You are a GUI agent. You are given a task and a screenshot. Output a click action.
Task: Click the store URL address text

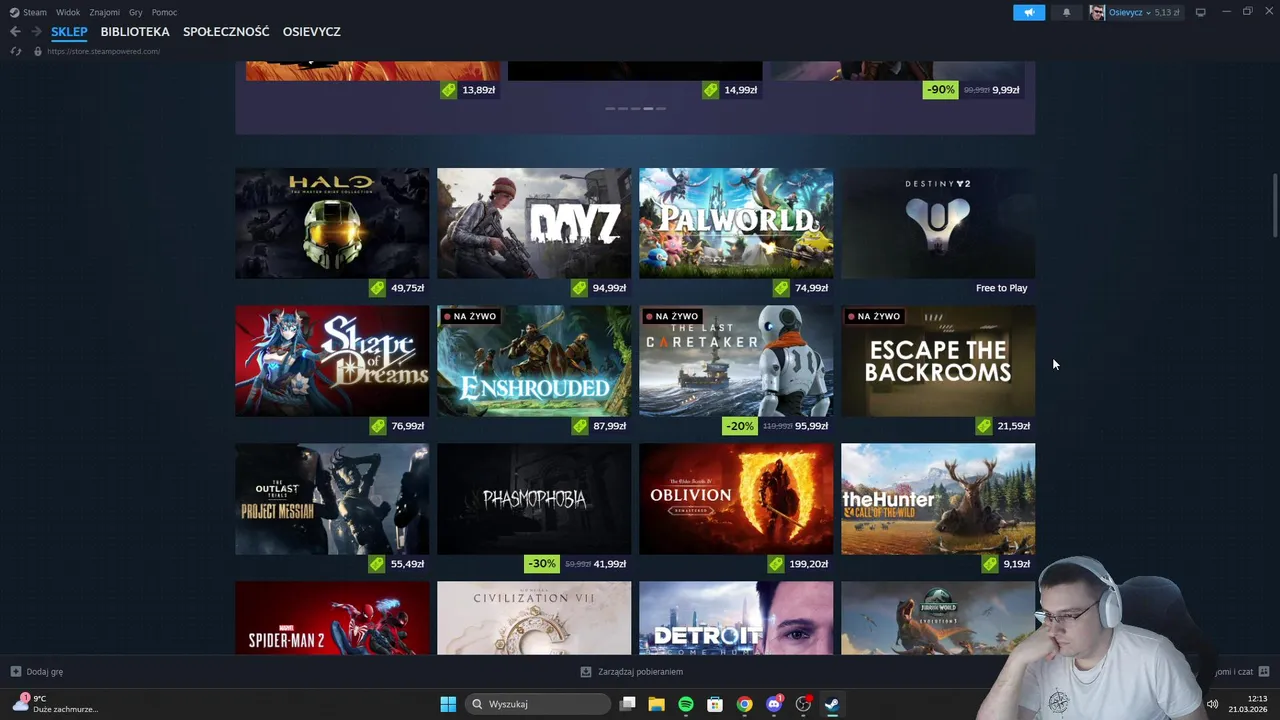103,51
